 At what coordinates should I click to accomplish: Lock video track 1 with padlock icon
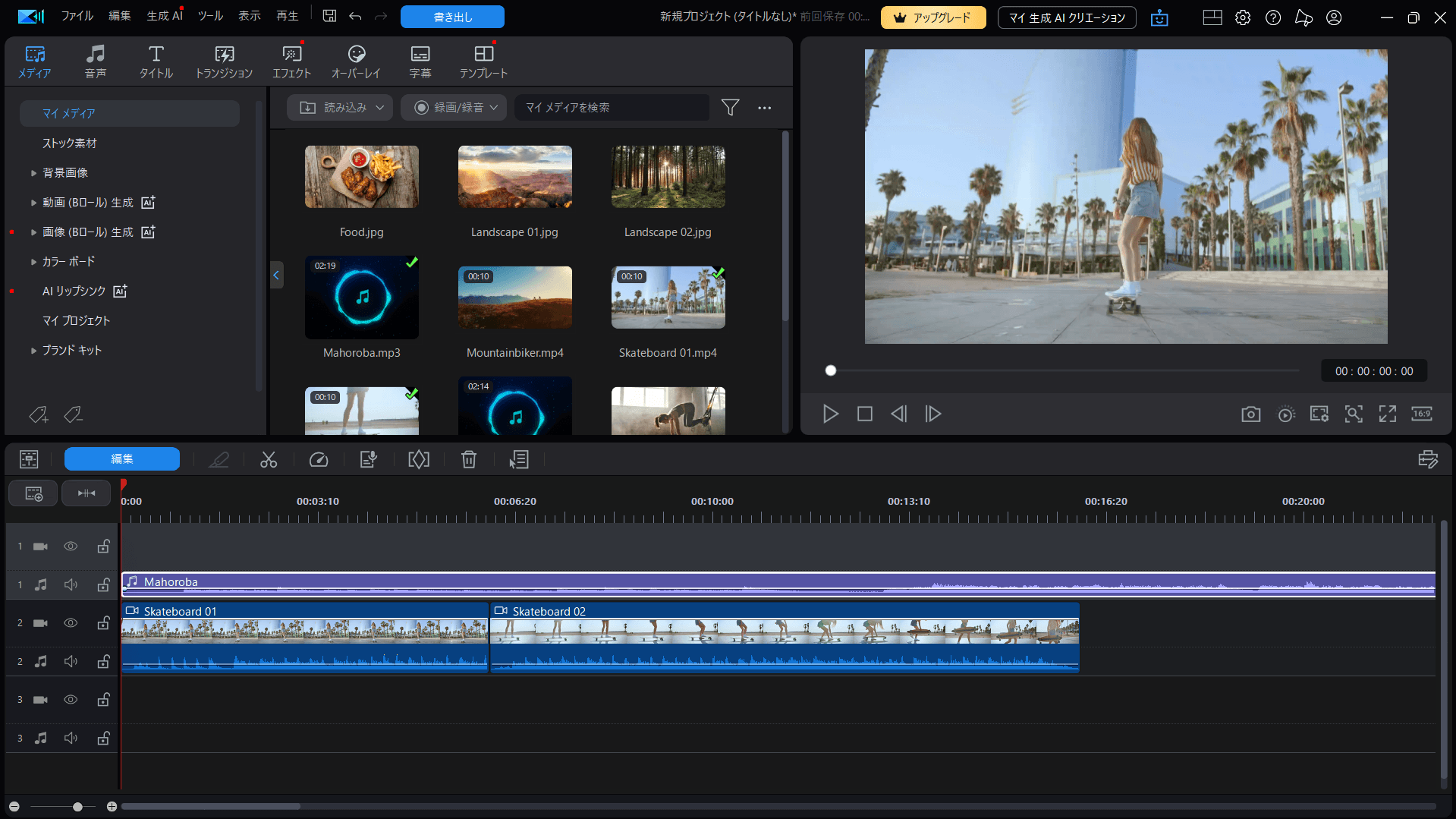[103, 547]
